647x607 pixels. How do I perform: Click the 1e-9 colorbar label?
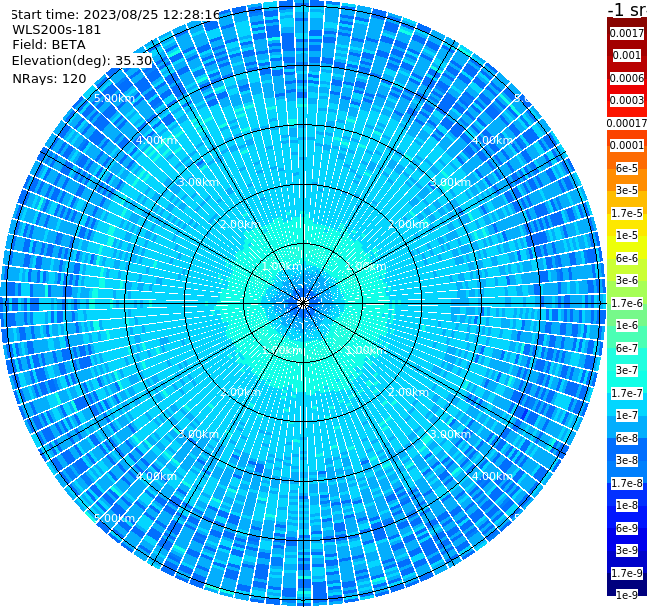[x=627, y=595]
